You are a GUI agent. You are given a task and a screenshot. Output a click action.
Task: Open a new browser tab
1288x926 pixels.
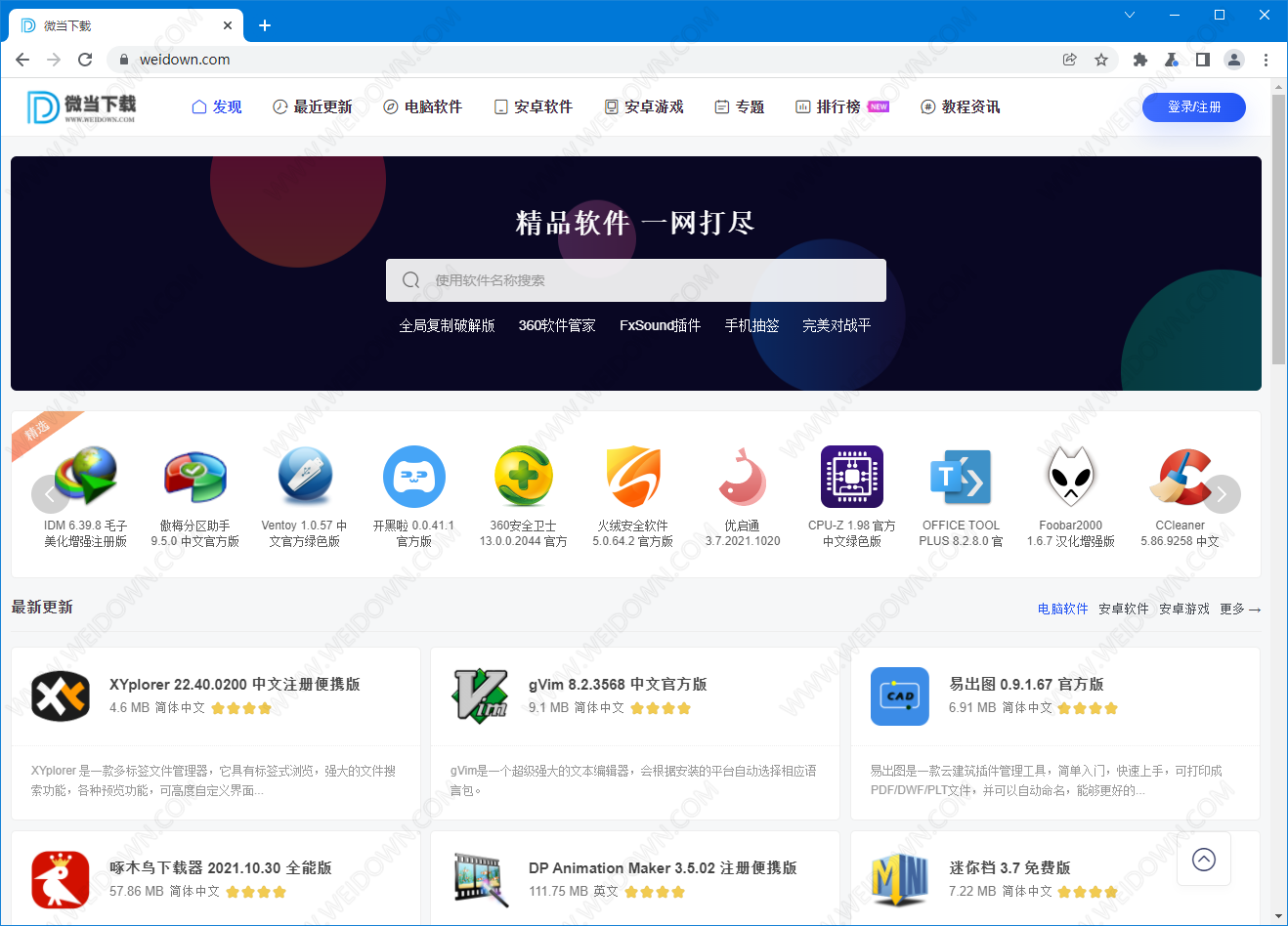(264, 25)
